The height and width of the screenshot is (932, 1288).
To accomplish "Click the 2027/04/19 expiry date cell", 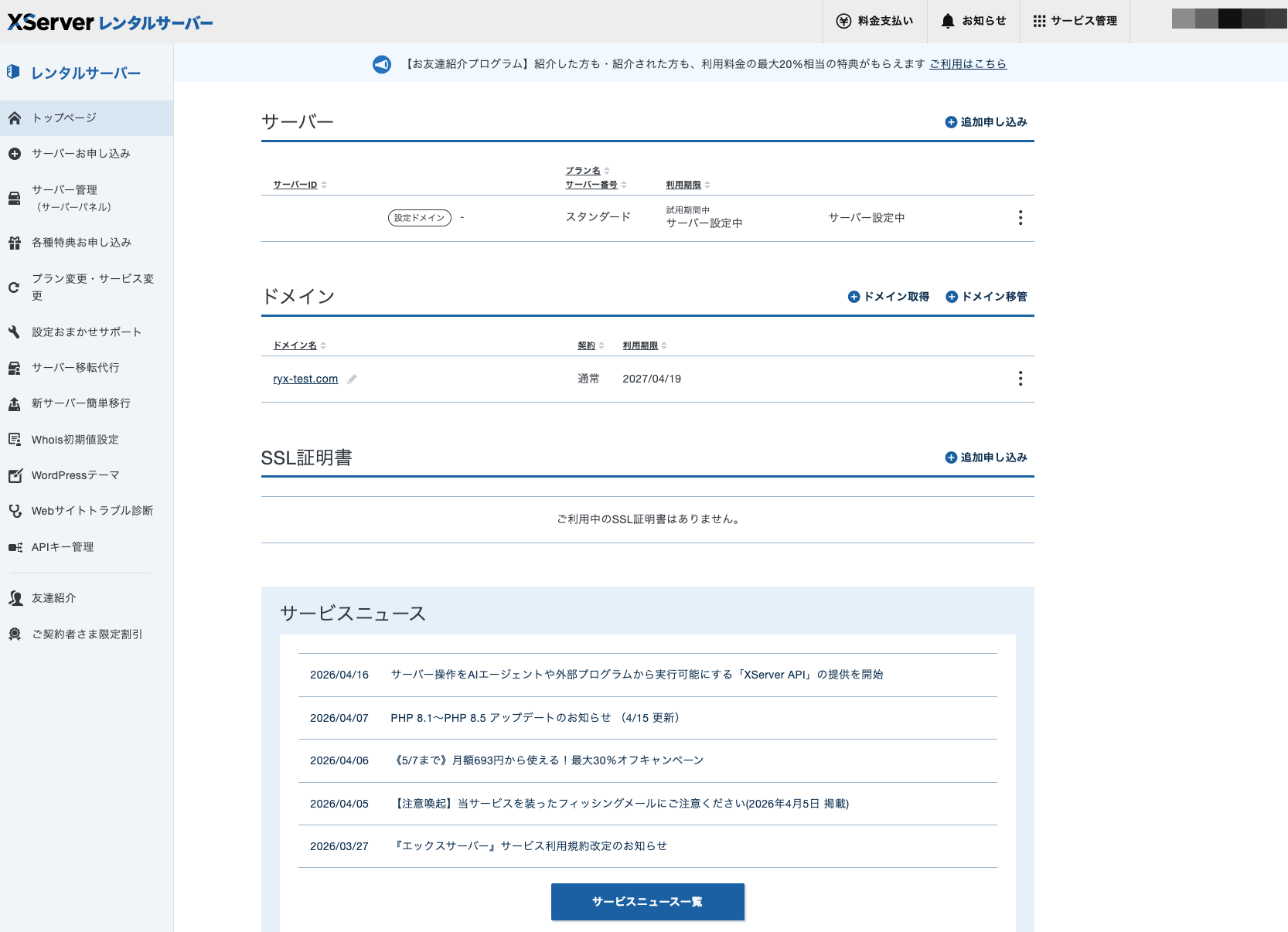I will (652, 379).
